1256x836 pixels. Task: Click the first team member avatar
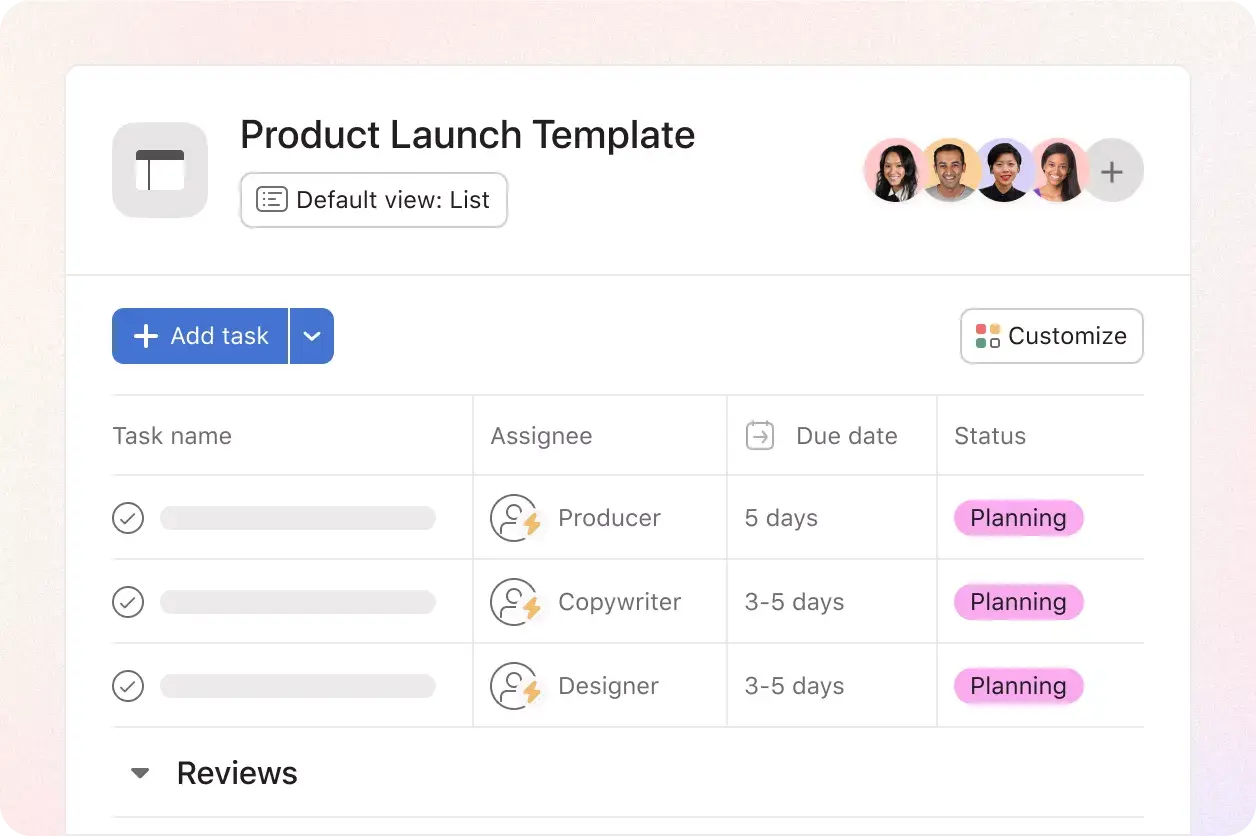click(893, 171)
